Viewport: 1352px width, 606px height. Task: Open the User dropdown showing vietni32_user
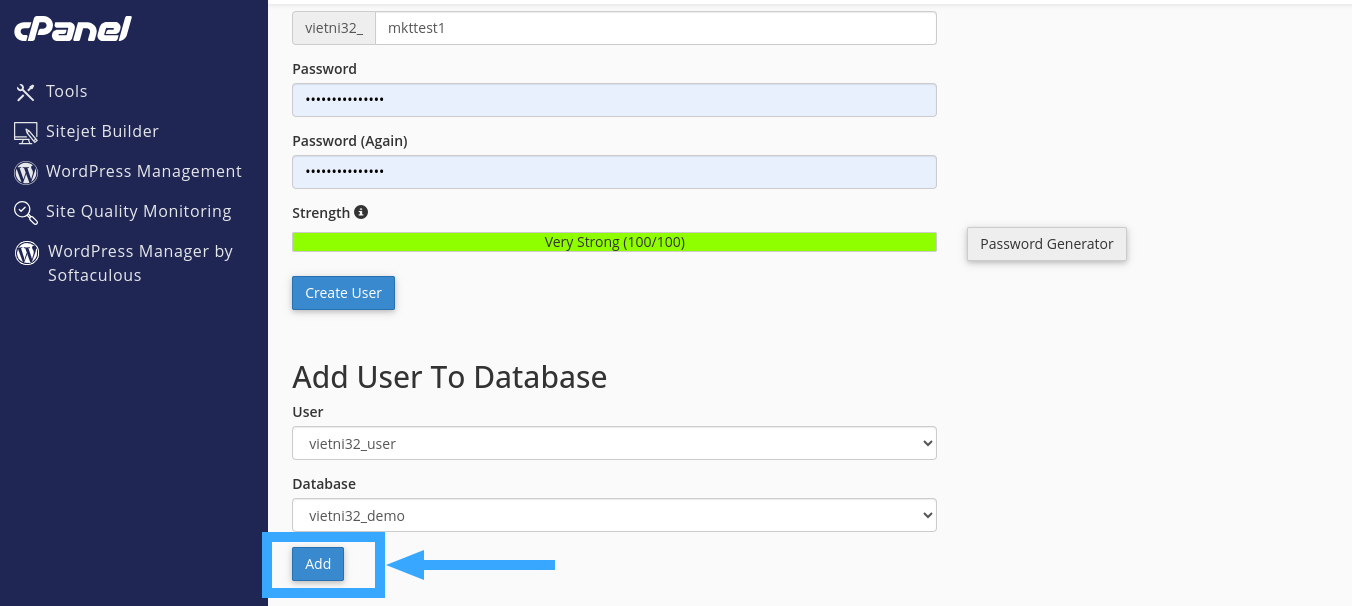614,444
